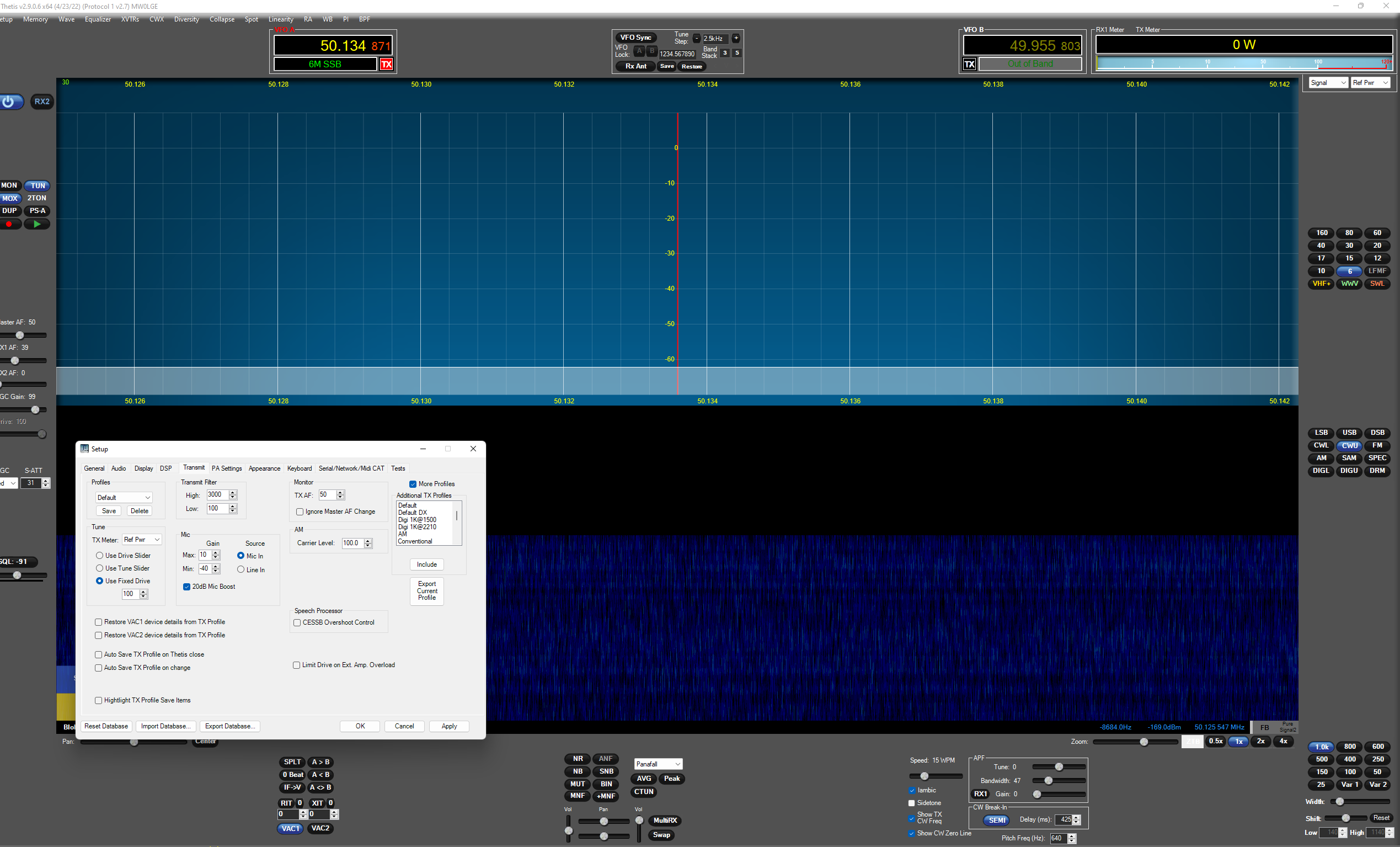The height and width of the screenshot is (847, 1400).
Task: Toggle the TX indicator beside VFO B
Action: [x=969, y=64]
